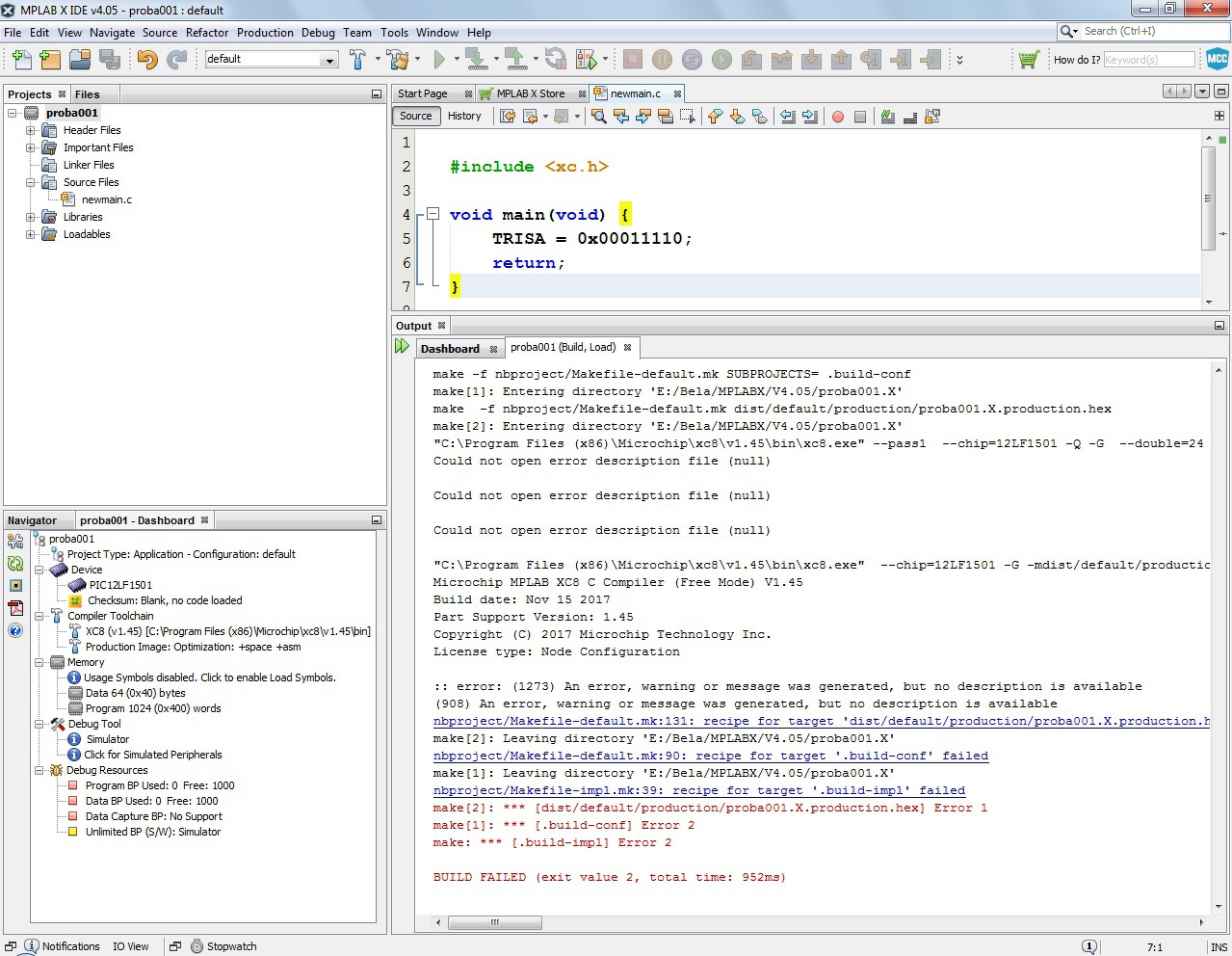Open the Build hammer dropdown arrow
1232x956 pixels.
click(x=378, y=60)
